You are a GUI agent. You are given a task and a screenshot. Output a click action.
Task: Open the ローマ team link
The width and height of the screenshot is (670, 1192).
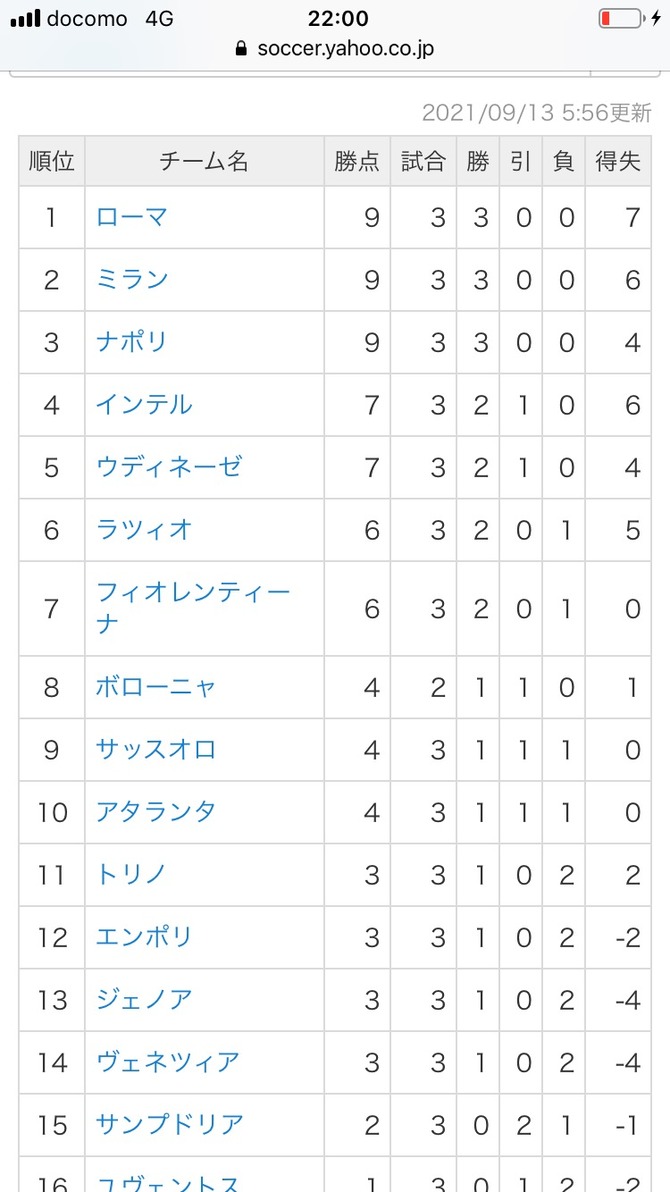tap(132, 217)
